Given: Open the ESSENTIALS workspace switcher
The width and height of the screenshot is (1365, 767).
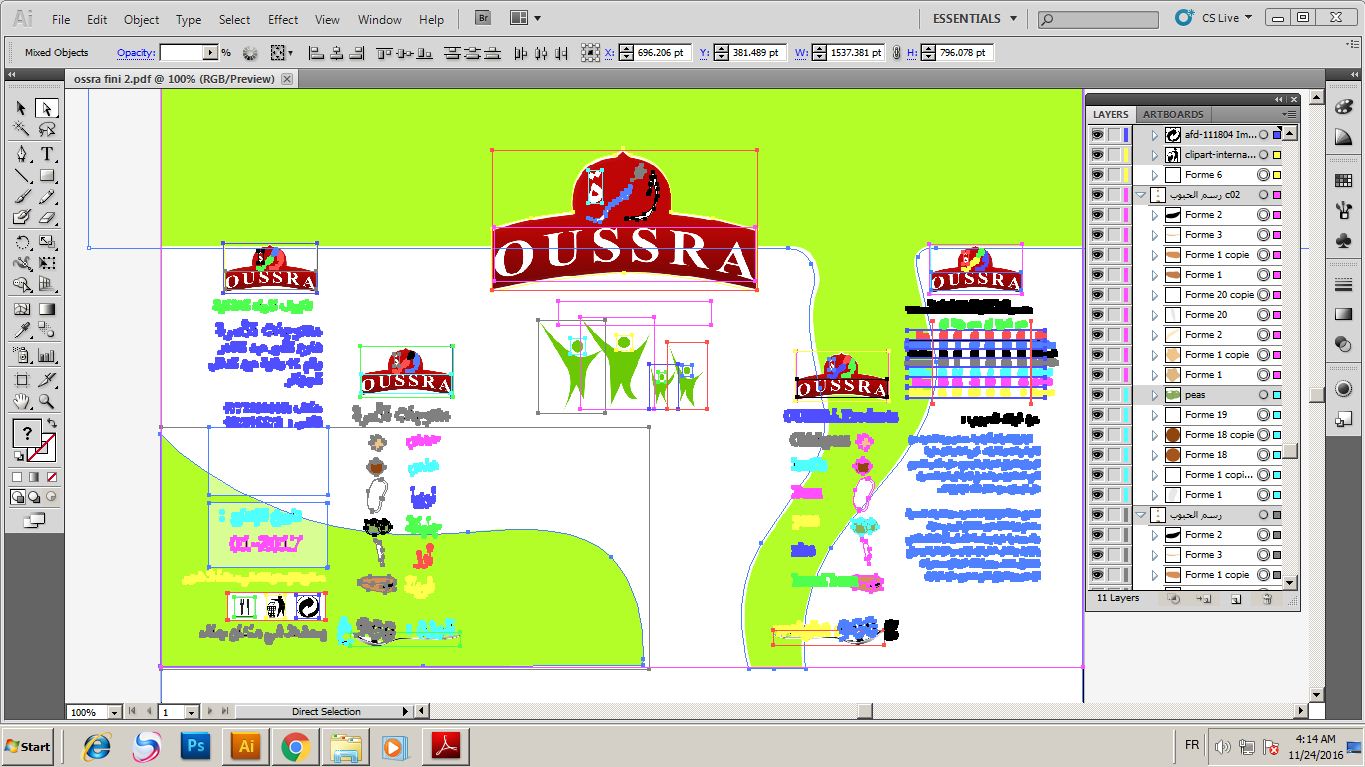Looking at the screenshot, I should (974, 18).
